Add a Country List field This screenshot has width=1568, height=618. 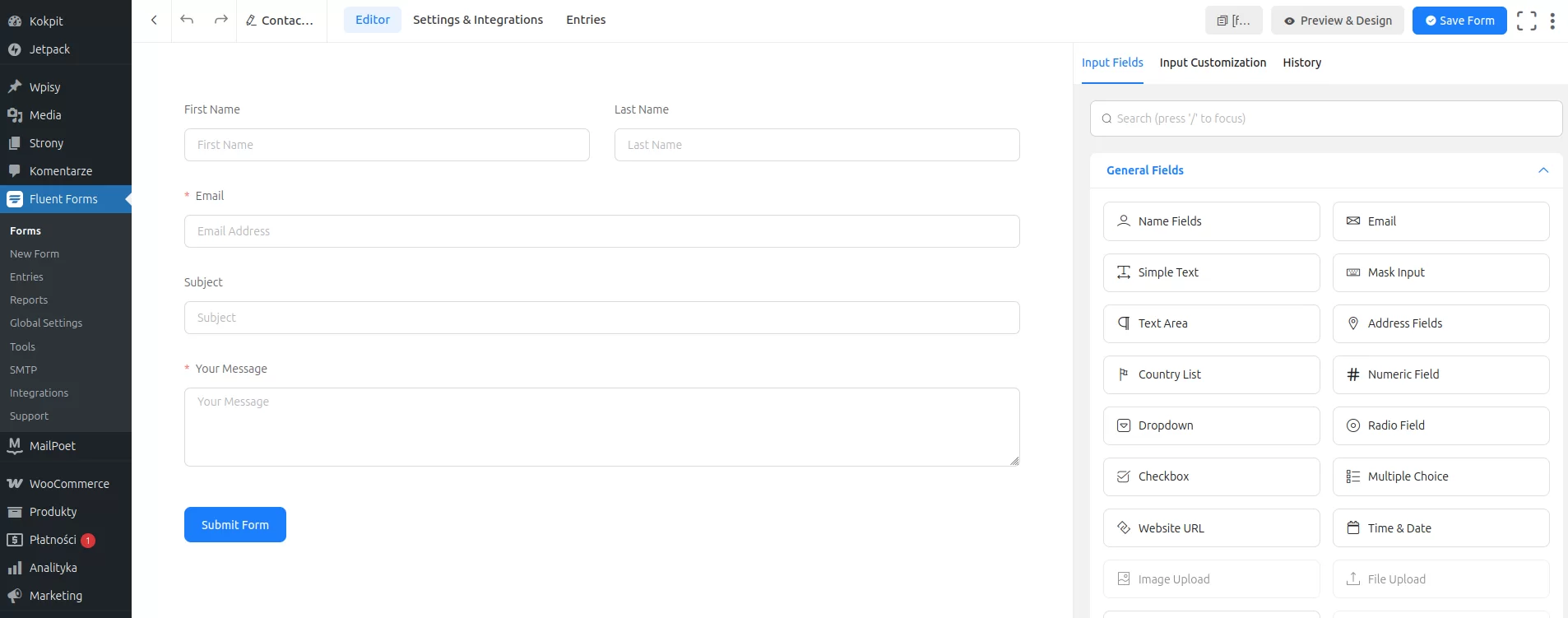click(x=1211, y=374)
